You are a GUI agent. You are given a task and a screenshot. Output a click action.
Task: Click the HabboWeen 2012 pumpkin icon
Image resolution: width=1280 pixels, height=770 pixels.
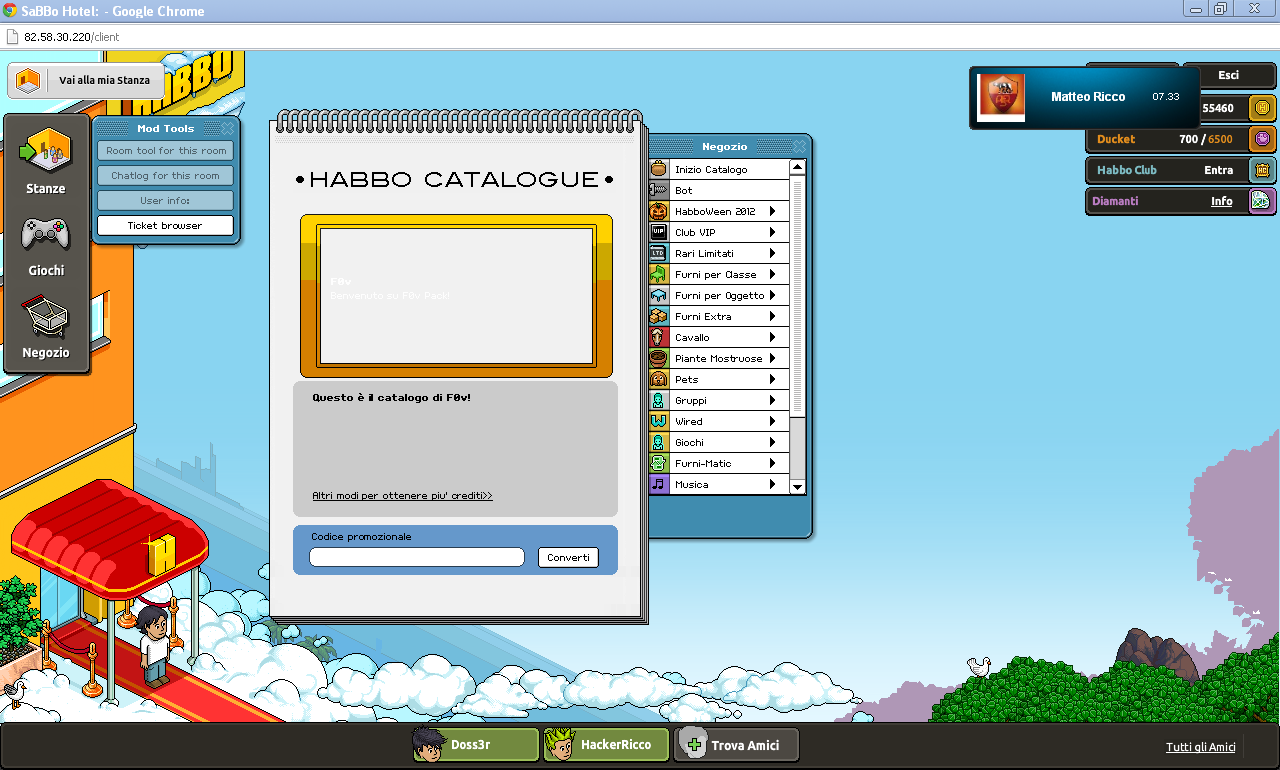(658, 211)
